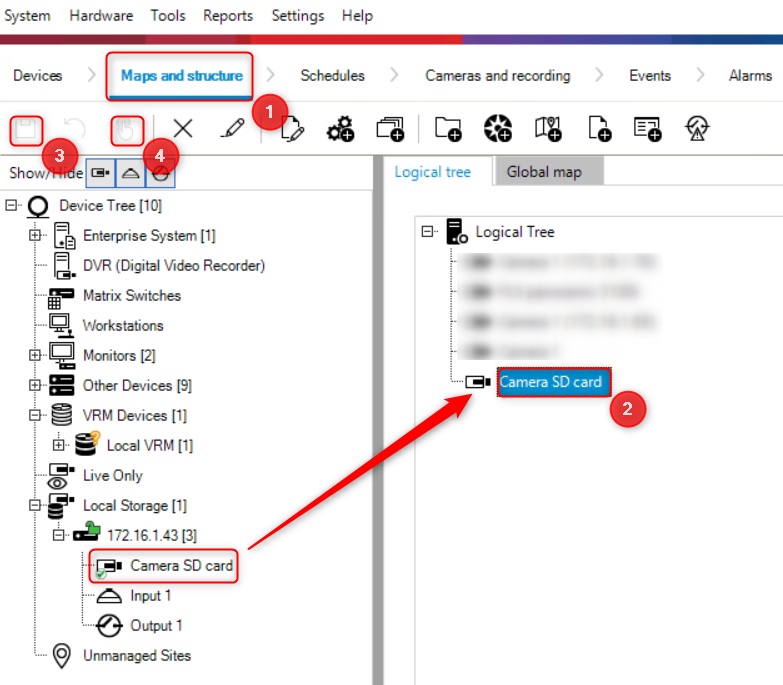Viewport: 783px width, 685px height.
Task: Select the Input 1 tree item
Action: point(150,595)
